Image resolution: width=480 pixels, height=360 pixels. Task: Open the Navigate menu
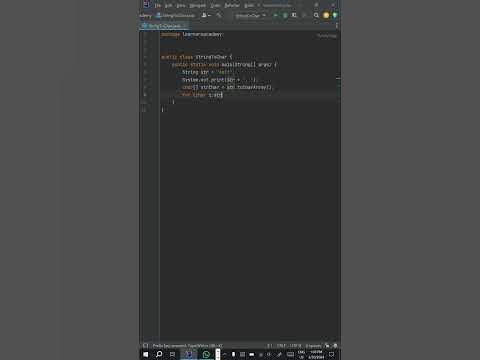[198, 5]
